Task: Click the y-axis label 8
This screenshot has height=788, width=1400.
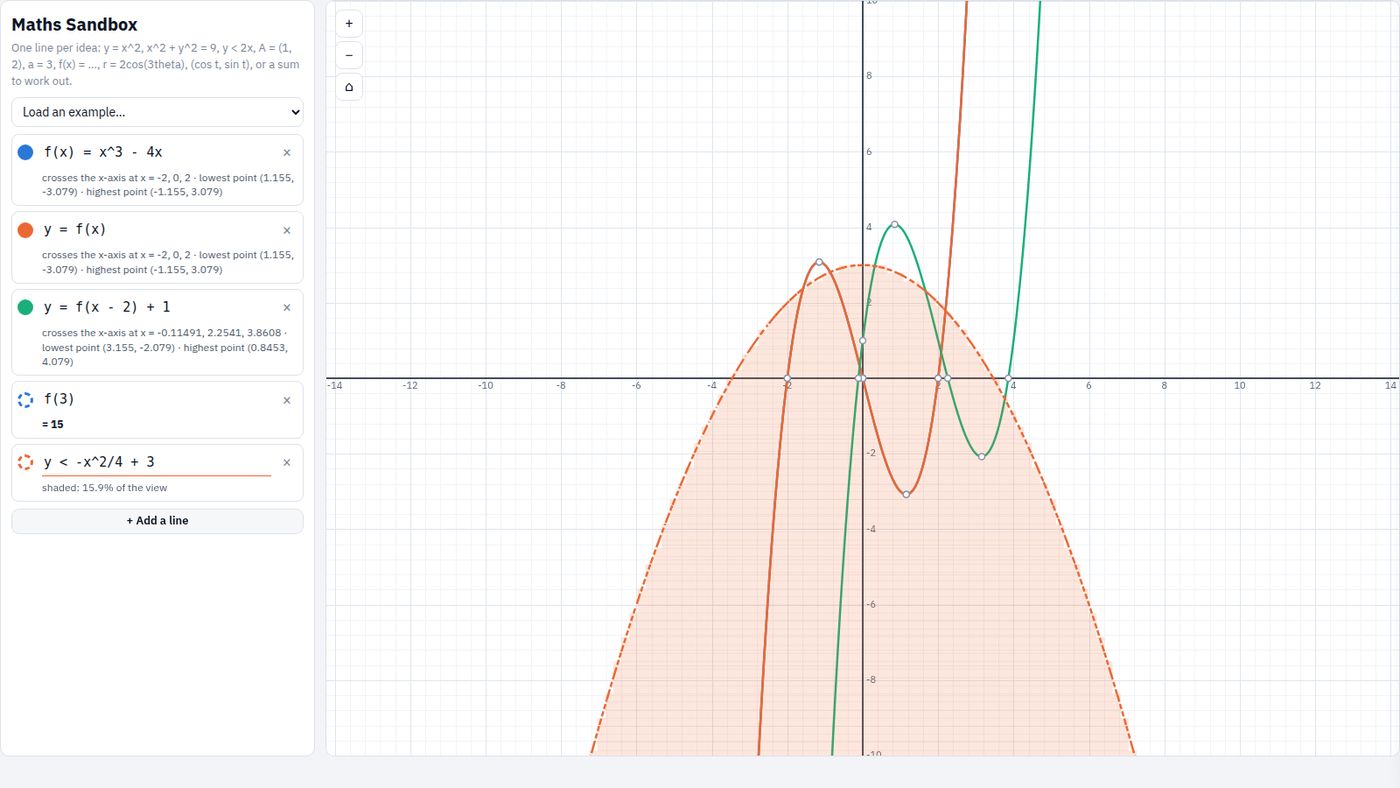Action: [869, 76]
